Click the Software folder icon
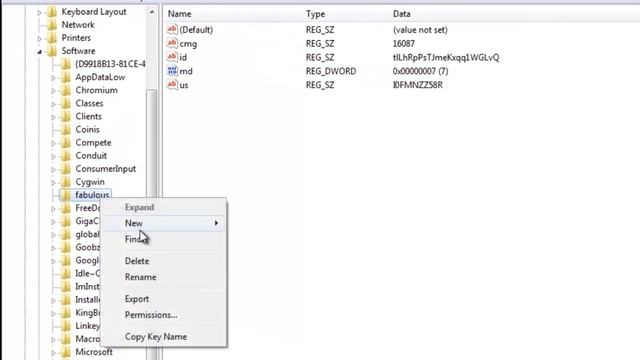 pos(52,51)
